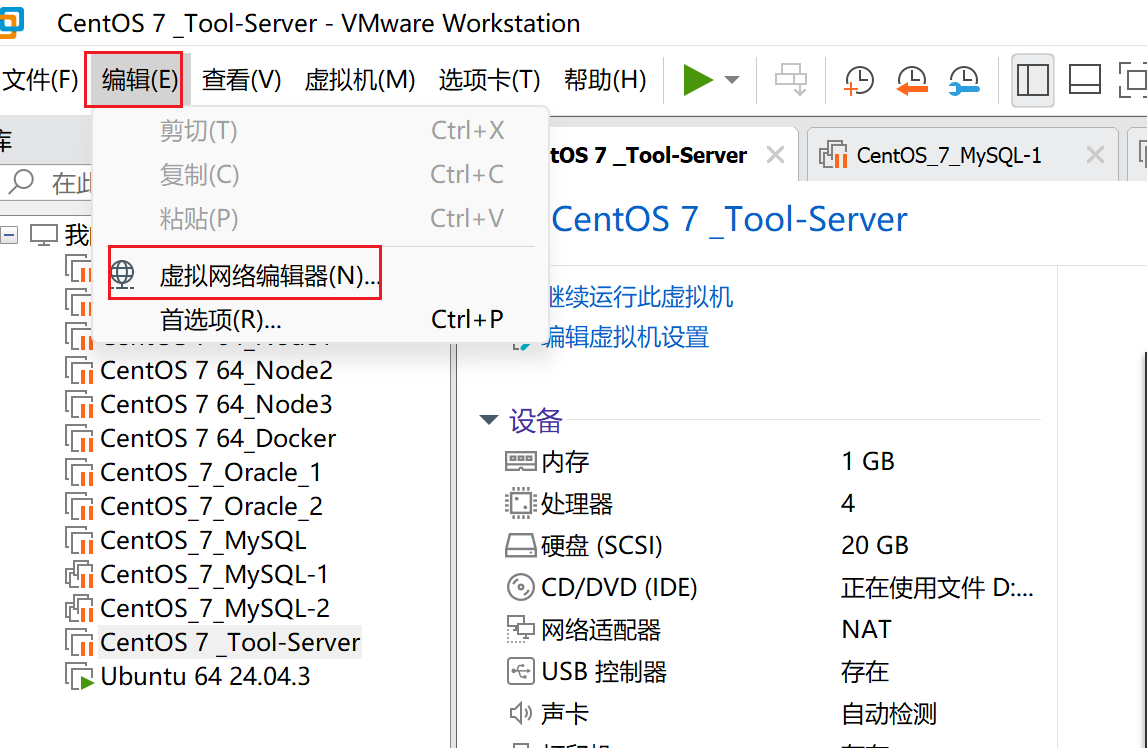
Task: Select CentOS_7_Oracle_2 in library
Action: 211,506
